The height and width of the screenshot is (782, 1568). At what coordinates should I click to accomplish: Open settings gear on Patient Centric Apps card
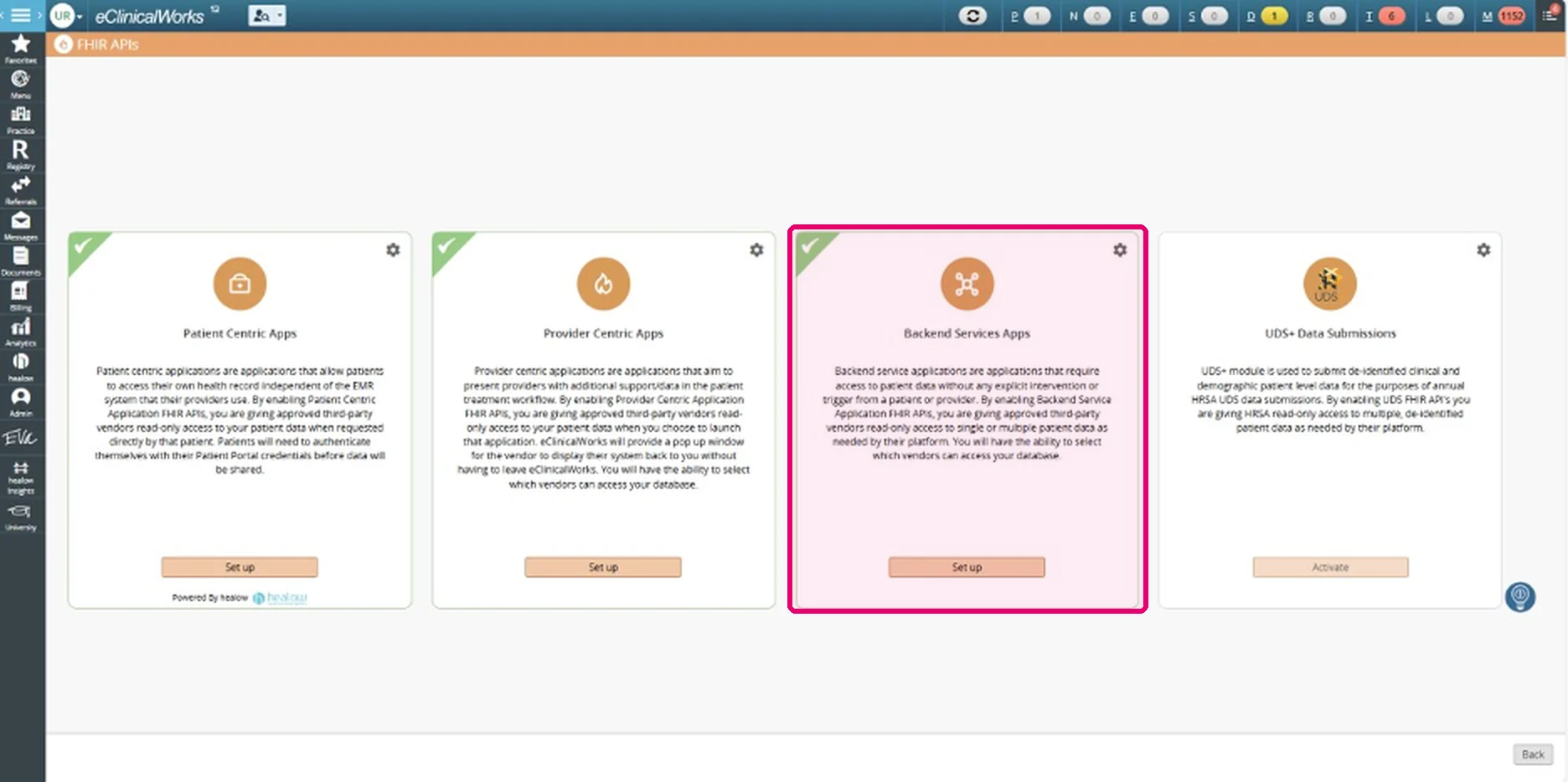pos(393,250)
